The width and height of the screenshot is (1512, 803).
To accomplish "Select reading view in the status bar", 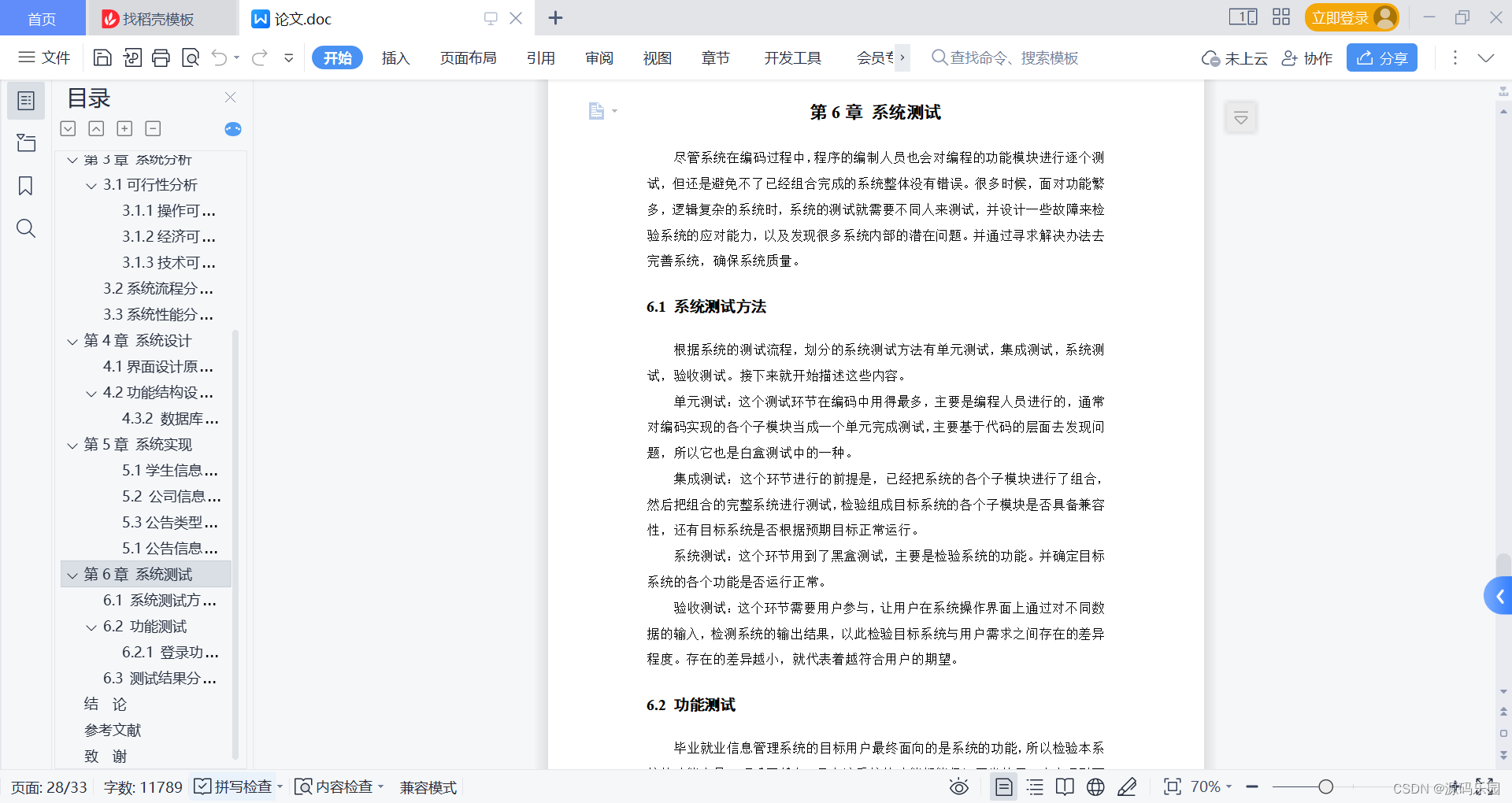I will (x=1065, y=786).
